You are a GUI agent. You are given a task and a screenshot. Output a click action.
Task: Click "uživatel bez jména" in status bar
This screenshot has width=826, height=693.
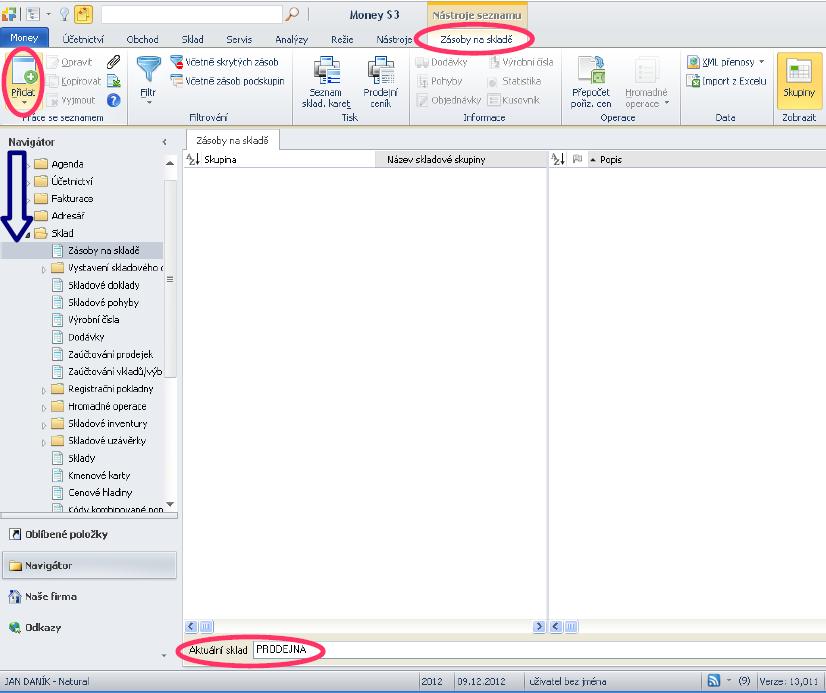pos(568,681)
